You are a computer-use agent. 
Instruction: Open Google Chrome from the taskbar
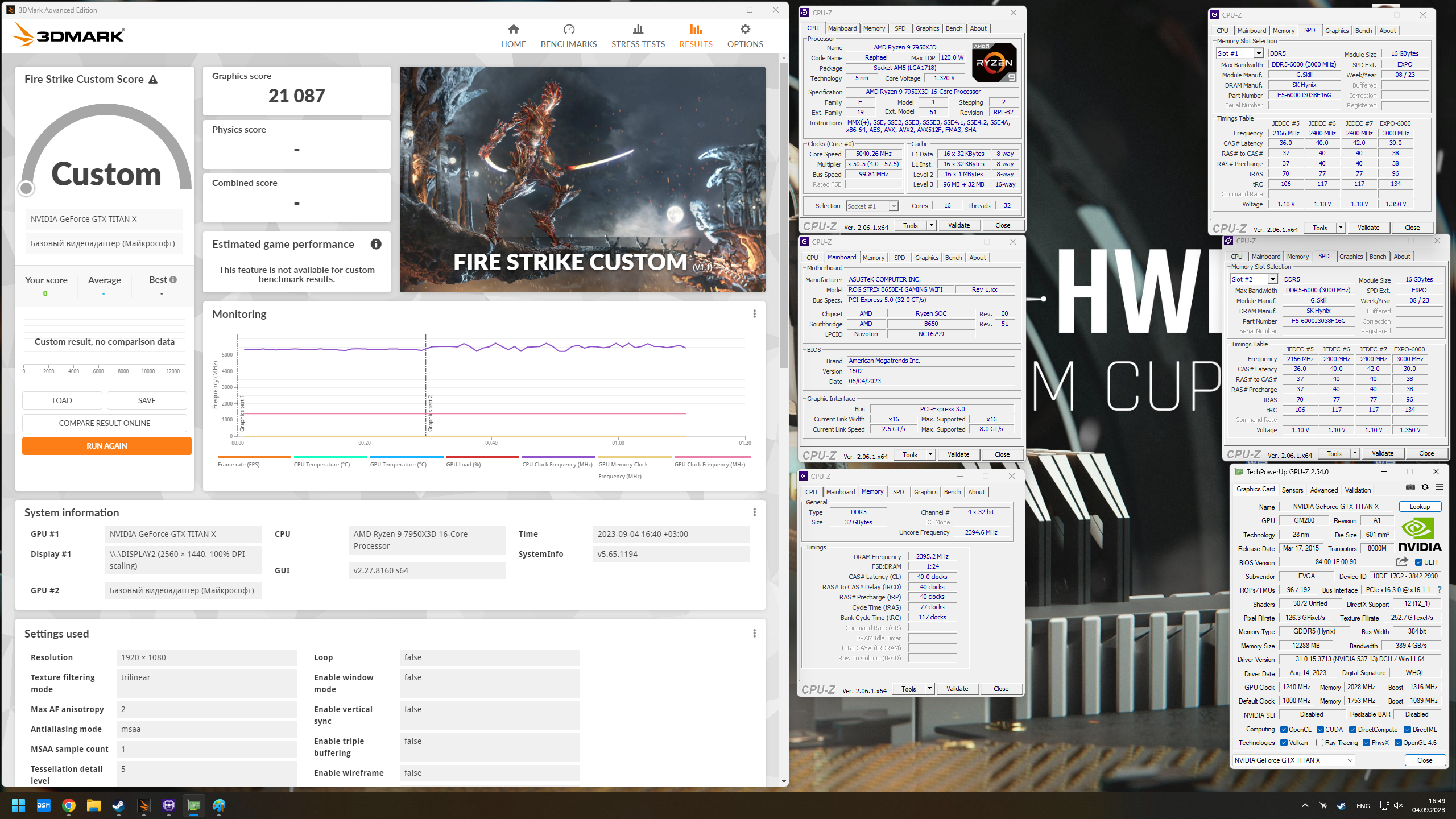click(69, 805)
